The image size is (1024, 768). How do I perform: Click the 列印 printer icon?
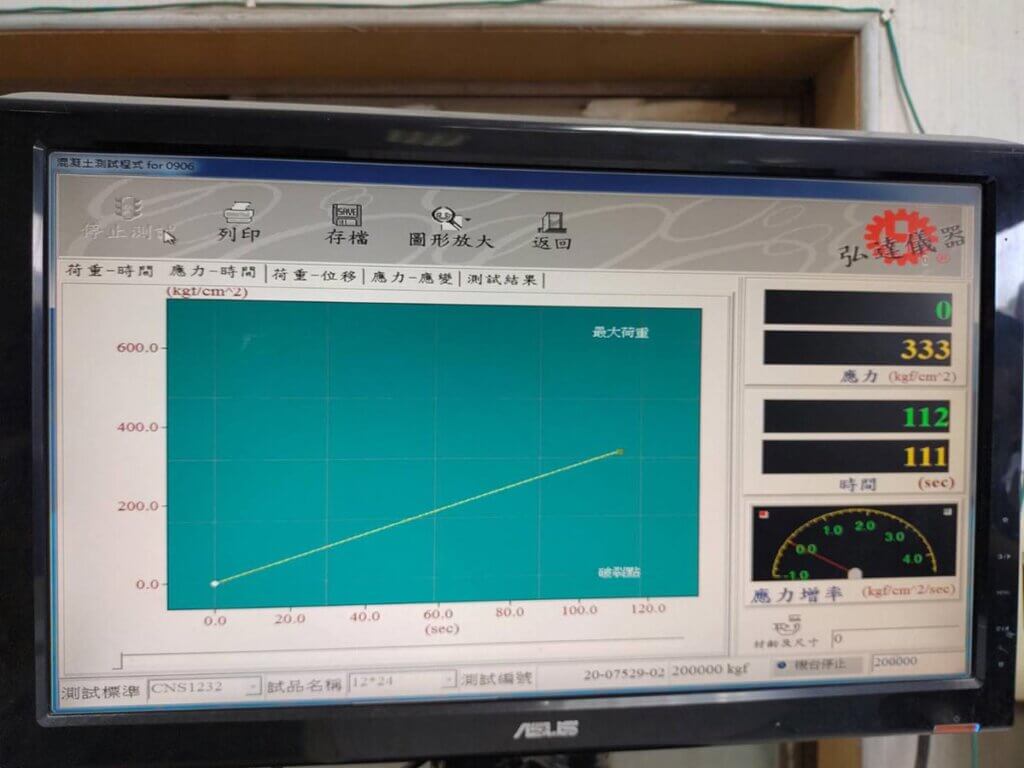pos(239,212)
